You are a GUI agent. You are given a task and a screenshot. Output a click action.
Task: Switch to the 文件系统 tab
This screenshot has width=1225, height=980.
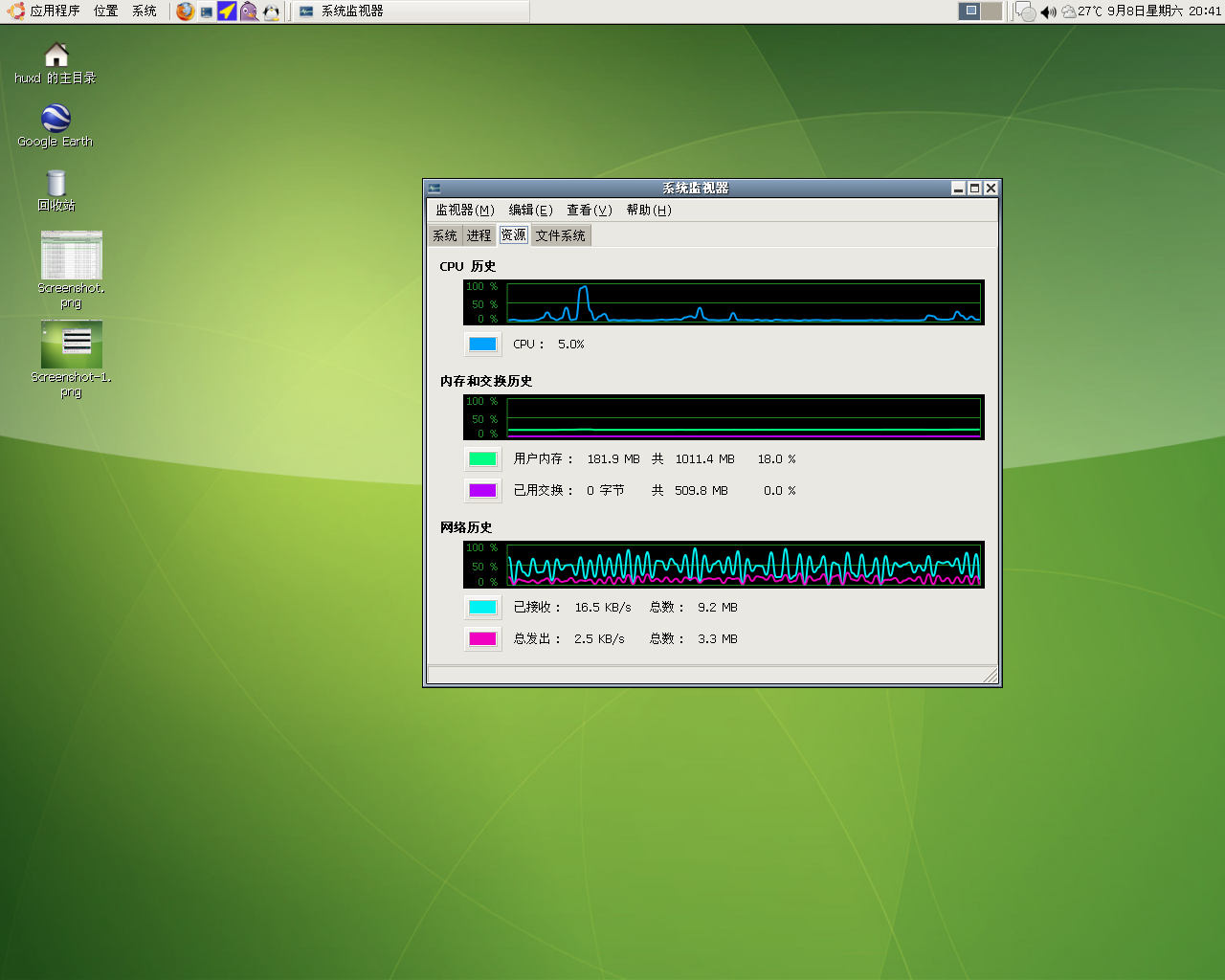(561, 235)
